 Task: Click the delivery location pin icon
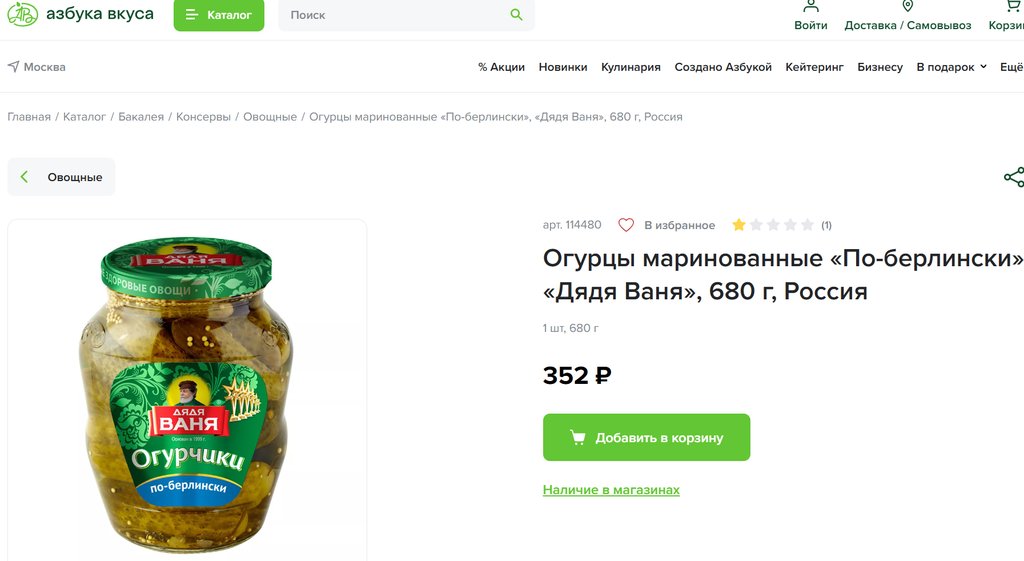(908, 6)
